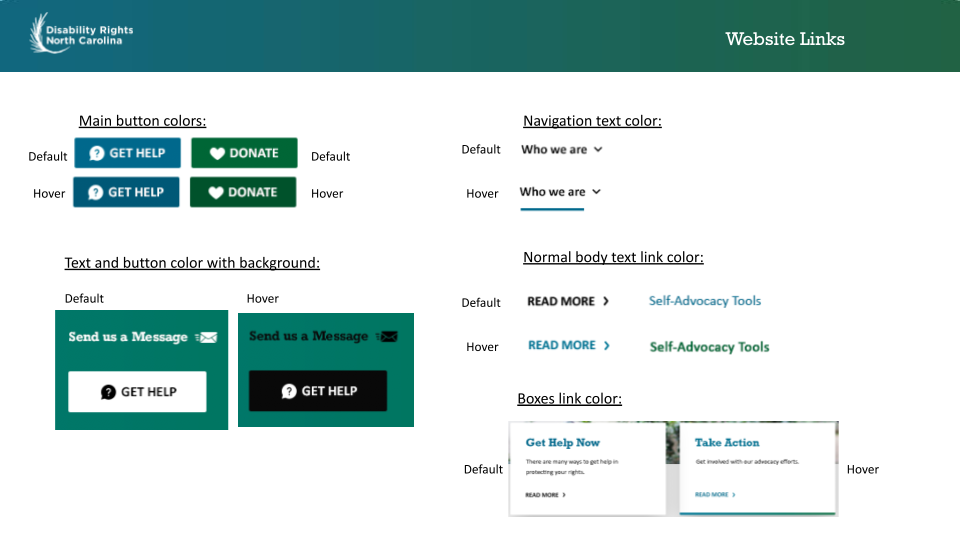Click the Website Links header title
This screenshot has height=540, width=960.
click(x=785, y=39)
